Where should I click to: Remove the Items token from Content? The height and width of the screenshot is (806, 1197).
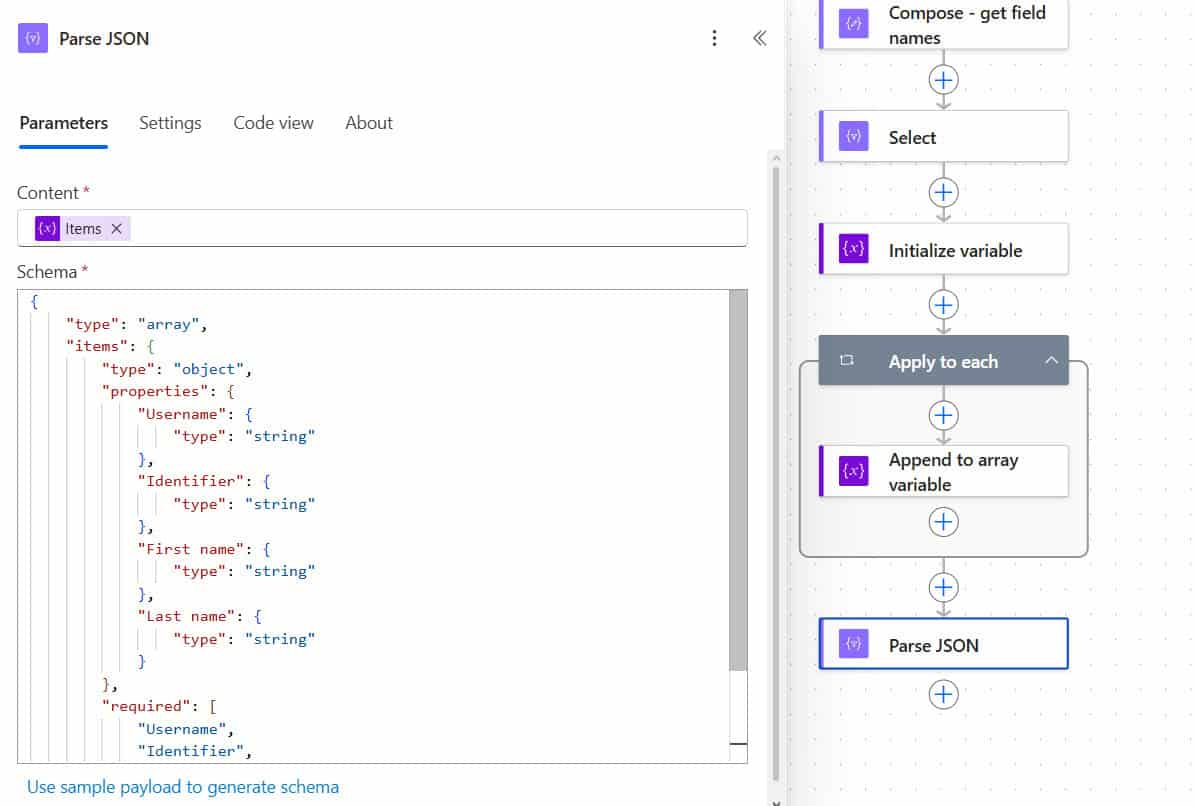(117, 228)
